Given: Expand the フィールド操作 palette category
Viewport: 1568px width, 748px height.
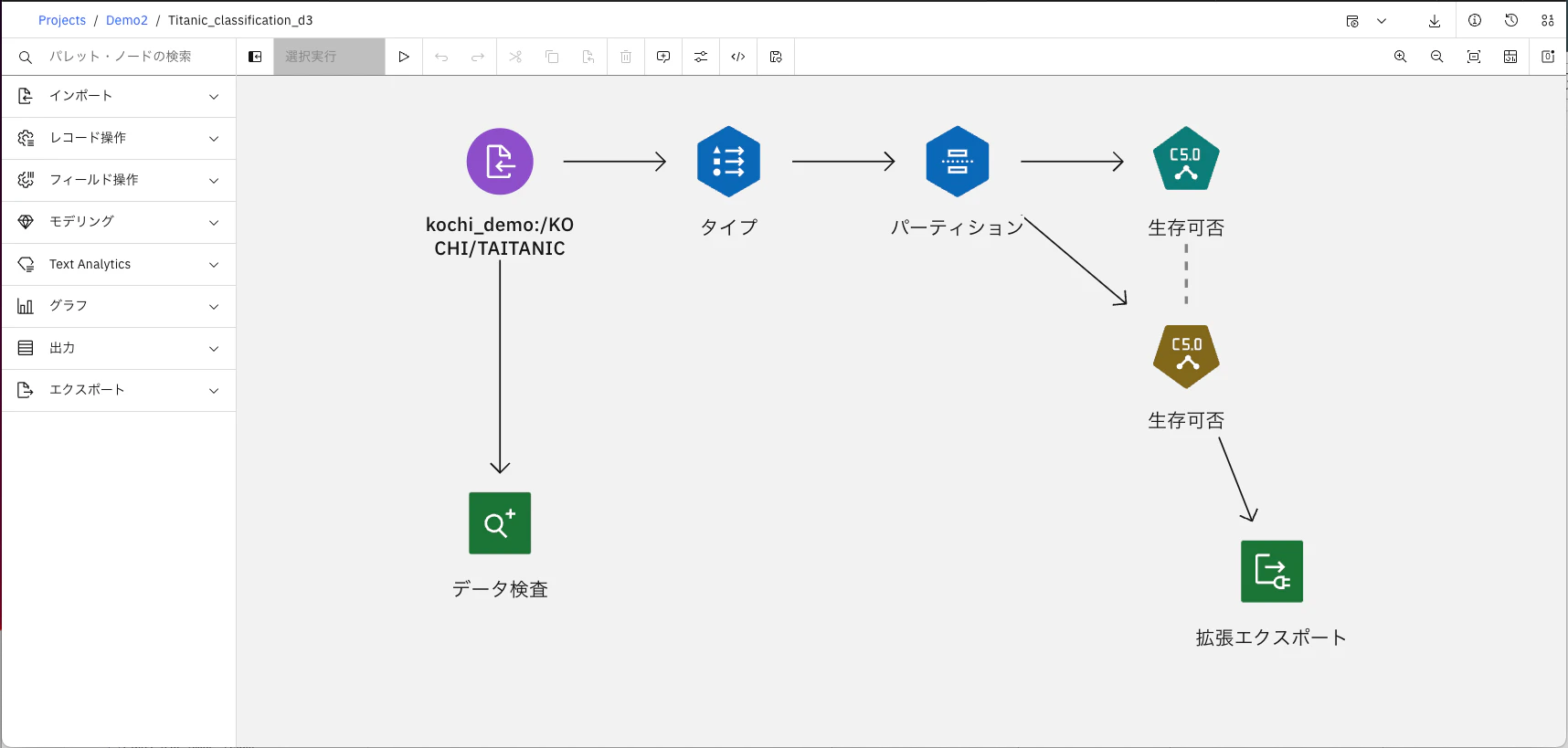Looking at the screenshot, I should 119,180.
